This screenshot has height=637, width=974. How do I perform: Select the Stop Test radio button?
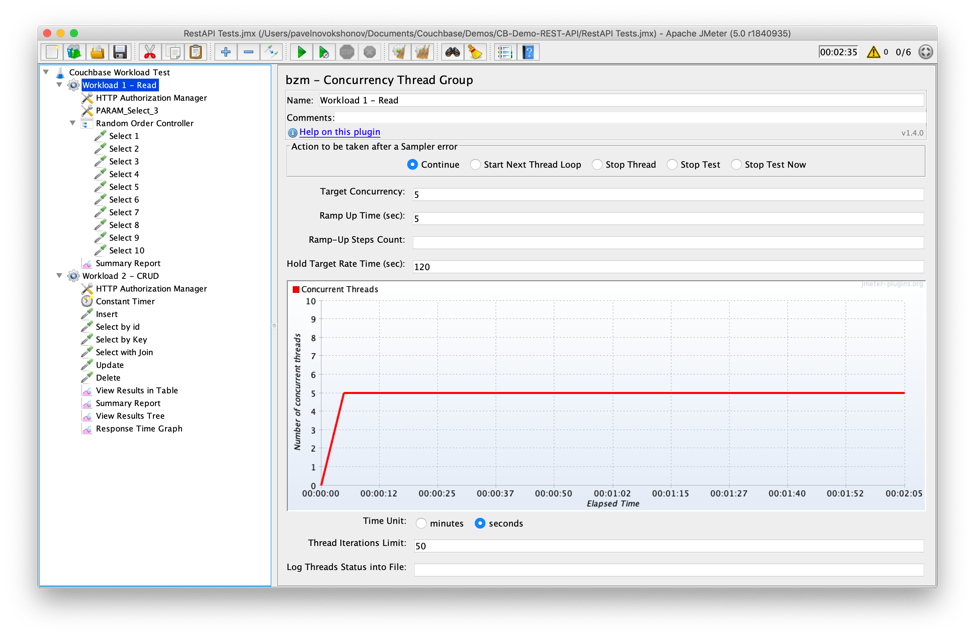tap(671, 165)
